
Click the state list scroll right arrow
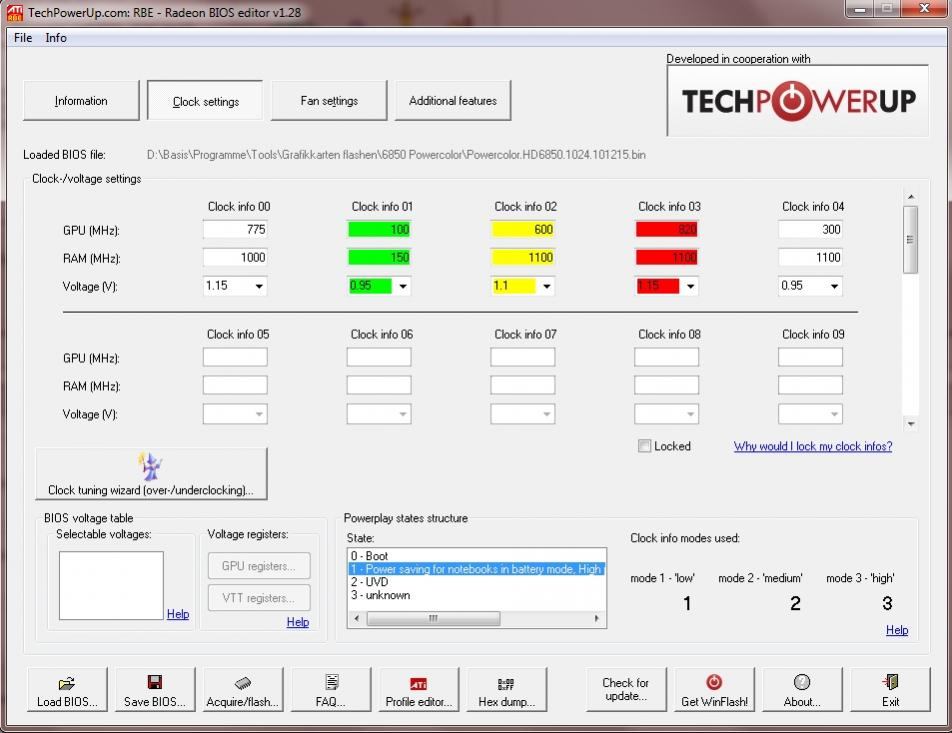pos(597,618)
